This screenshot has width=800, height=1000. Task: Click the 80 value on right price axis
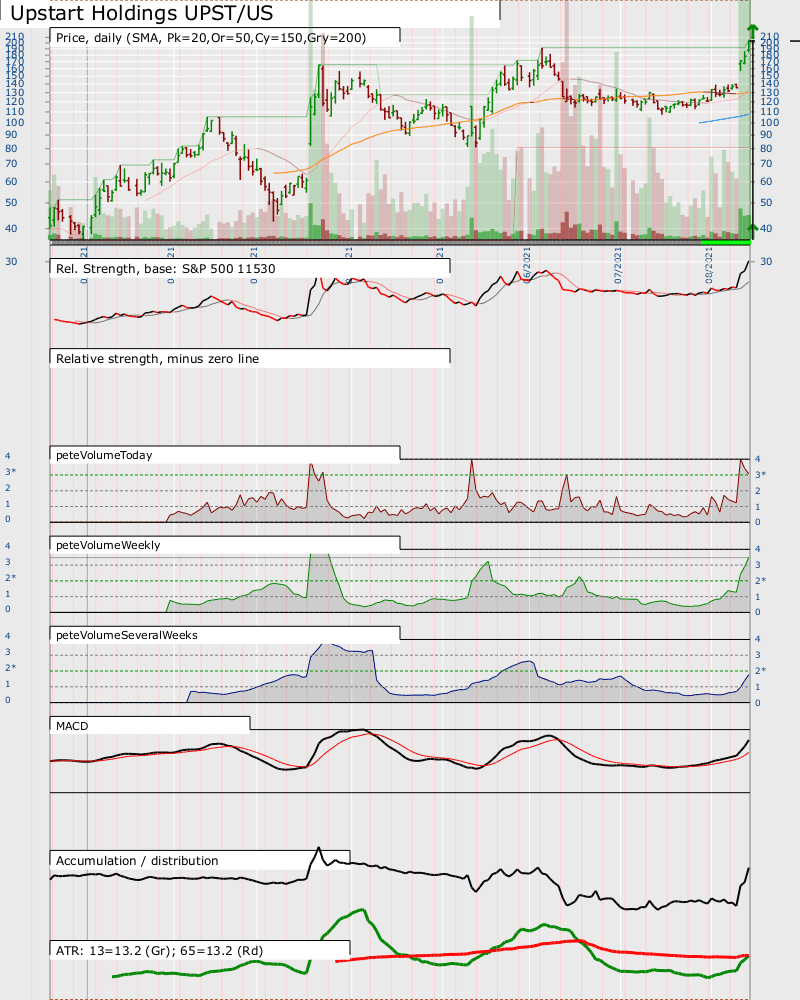pyautogui.click(x=766, y=149)
